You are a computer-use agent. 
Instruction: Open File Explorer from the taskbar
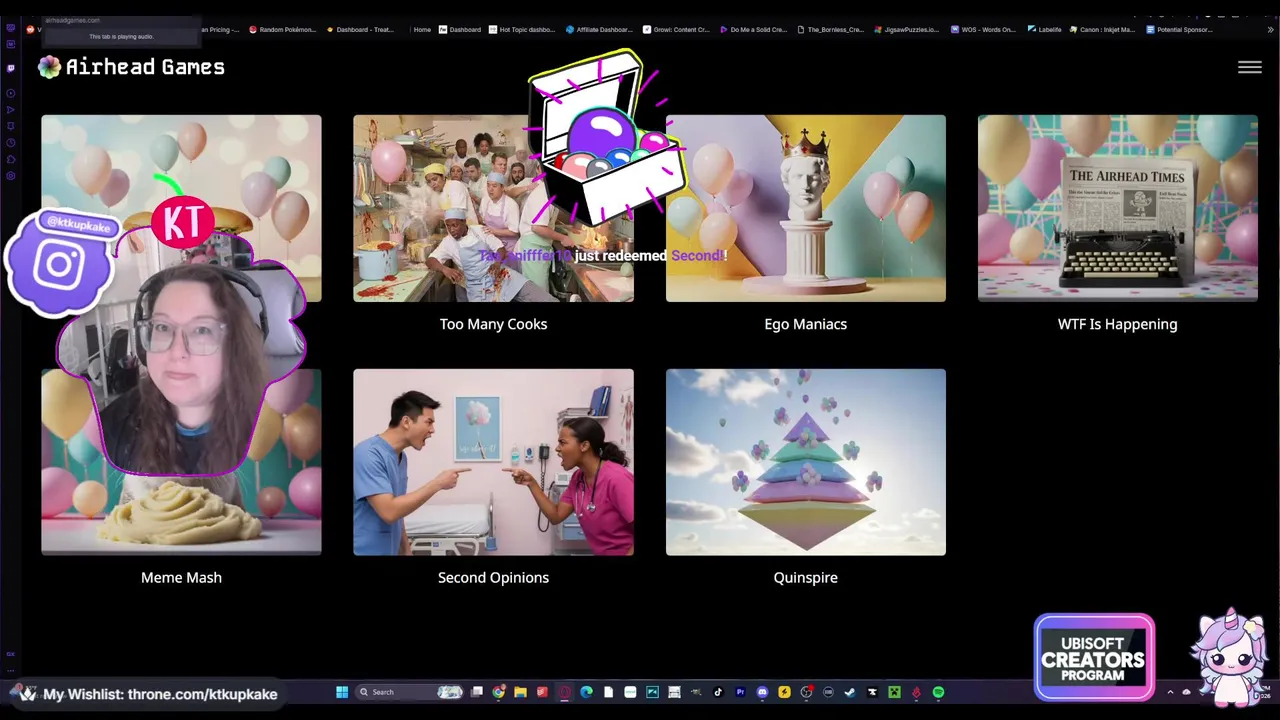(x=520, y=692)
